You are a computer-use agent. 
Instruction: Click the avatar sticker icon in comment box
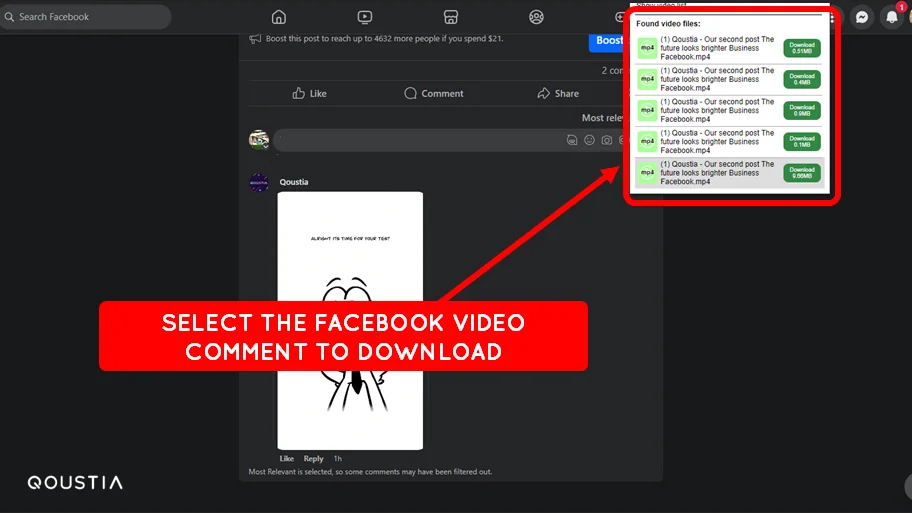coord(572,140)
